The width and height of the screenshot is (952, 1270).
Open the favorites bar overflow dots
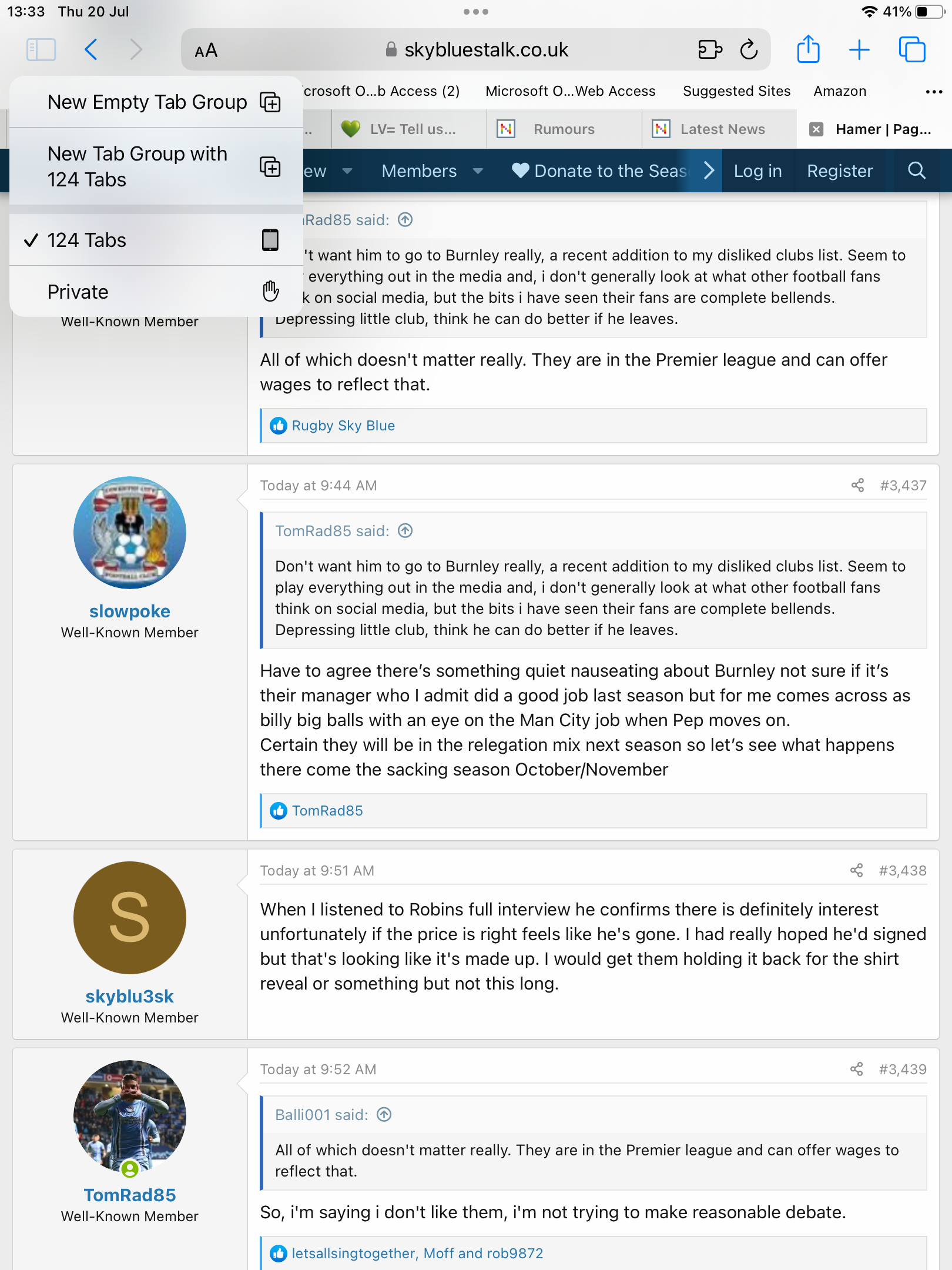pos(934,91)
